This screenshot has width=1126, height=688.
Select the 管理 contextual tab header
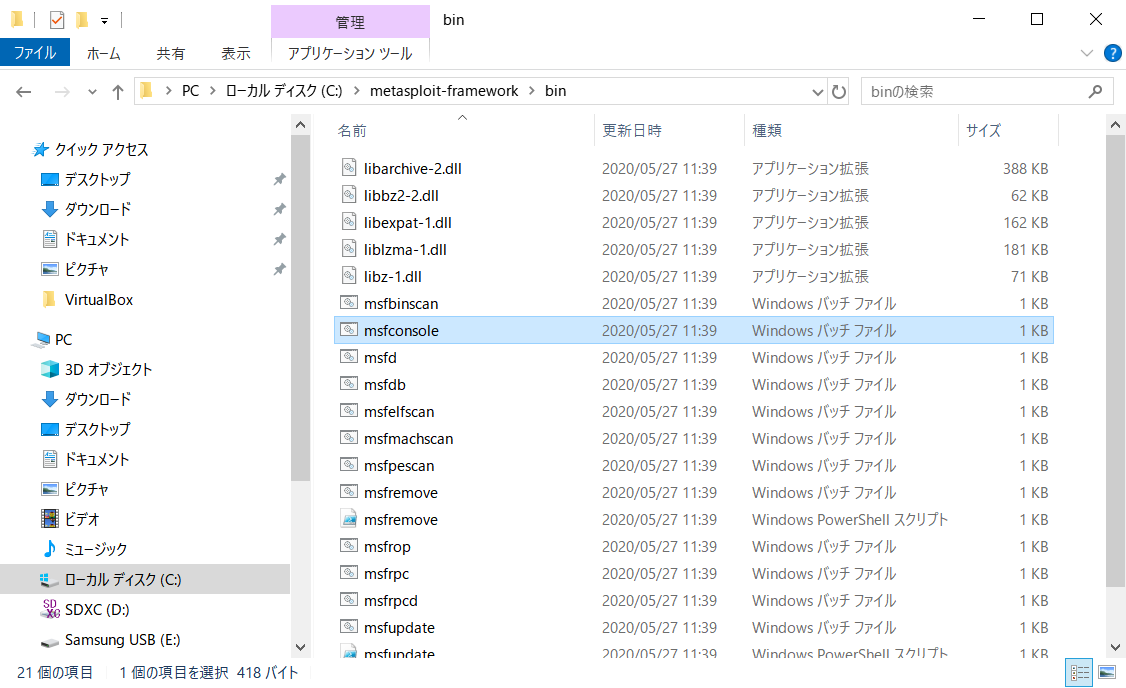tap(350, 22)
